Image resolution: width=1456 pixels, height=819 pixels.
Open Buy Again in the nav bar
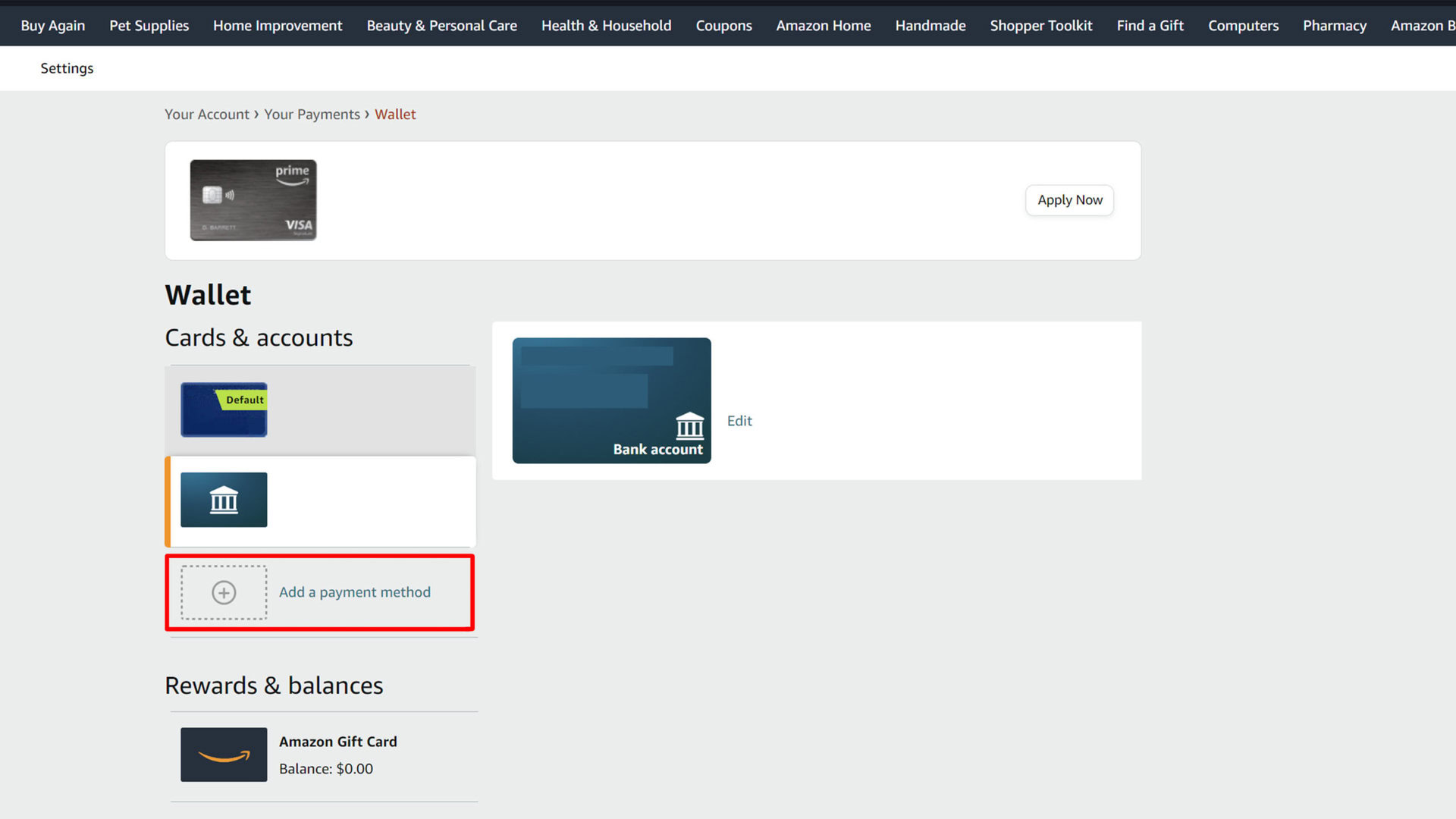point(52,26)
